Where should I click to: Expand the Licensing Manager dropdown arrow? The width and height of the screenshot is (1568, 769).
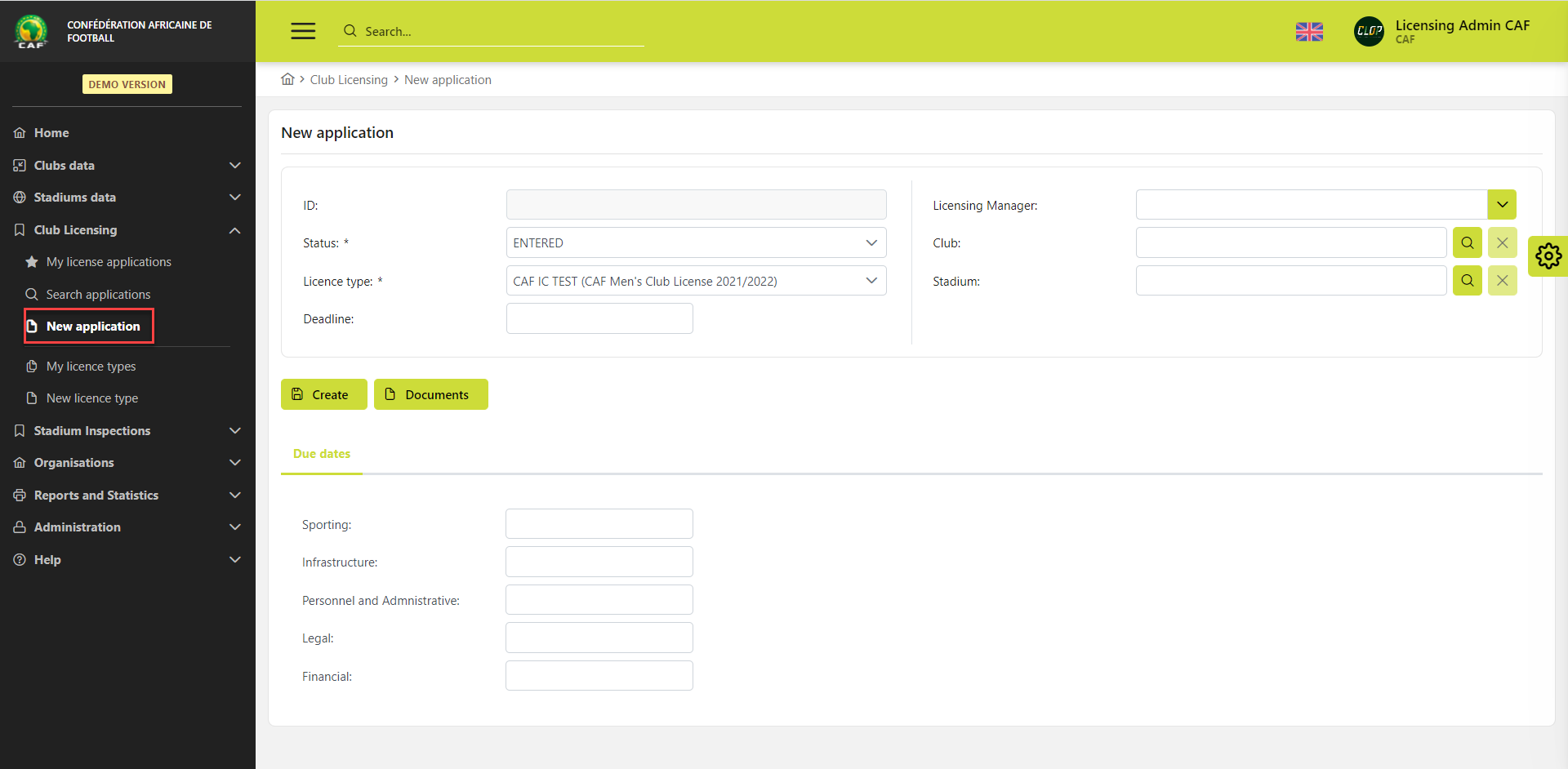tap(1501, 205)
